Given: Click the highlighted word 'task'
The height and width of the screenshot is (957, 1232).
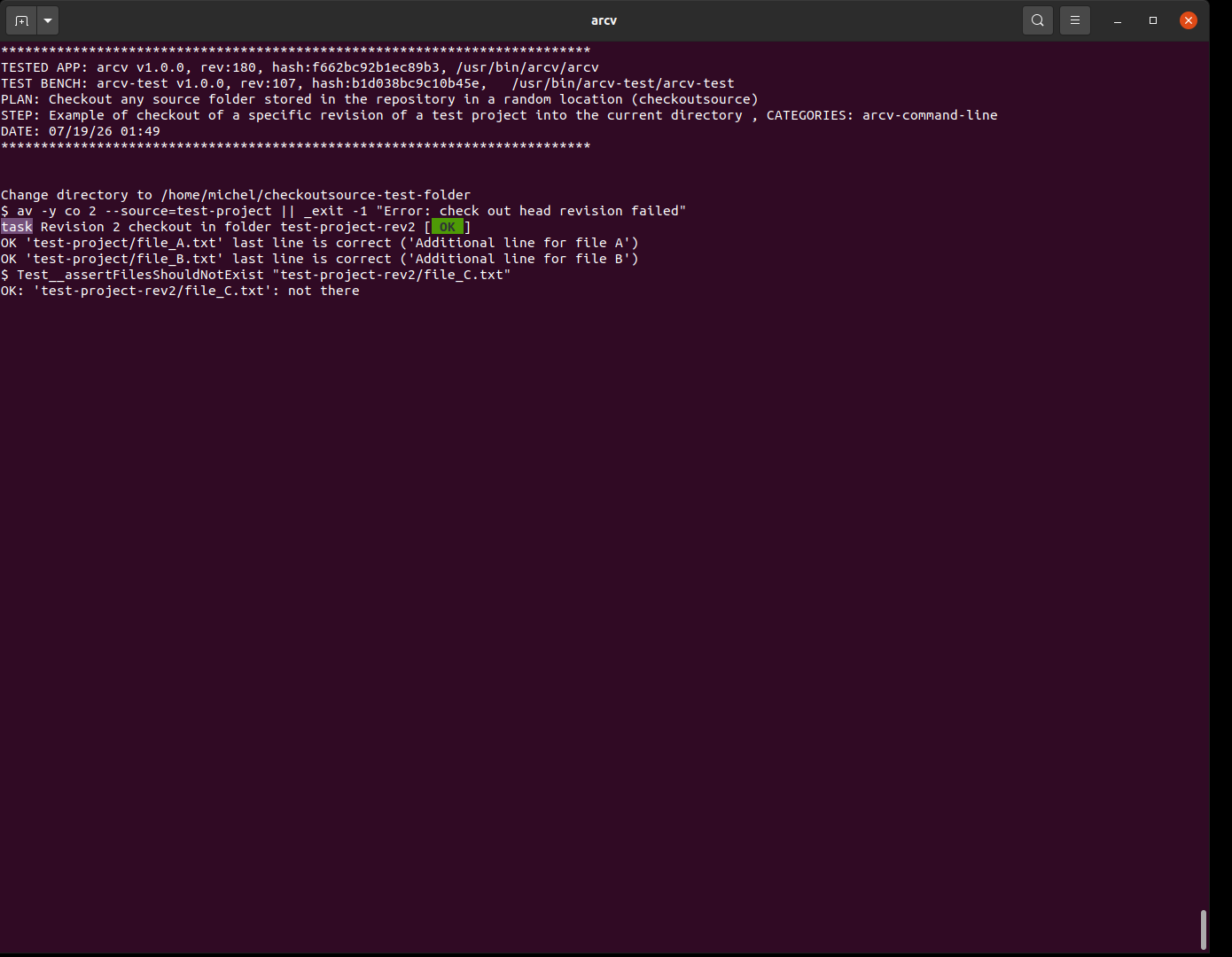Looking at the screenshot, I should tap(17, 227).
